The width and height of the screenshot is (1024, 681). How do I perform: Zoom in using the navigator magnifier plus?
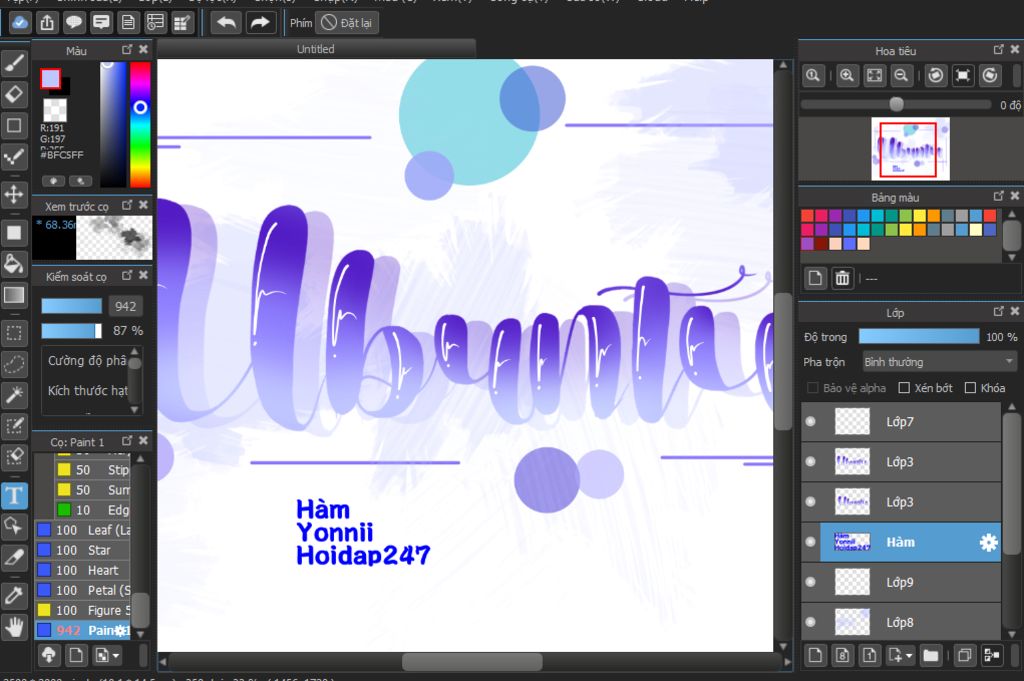(x=847, y=76)
